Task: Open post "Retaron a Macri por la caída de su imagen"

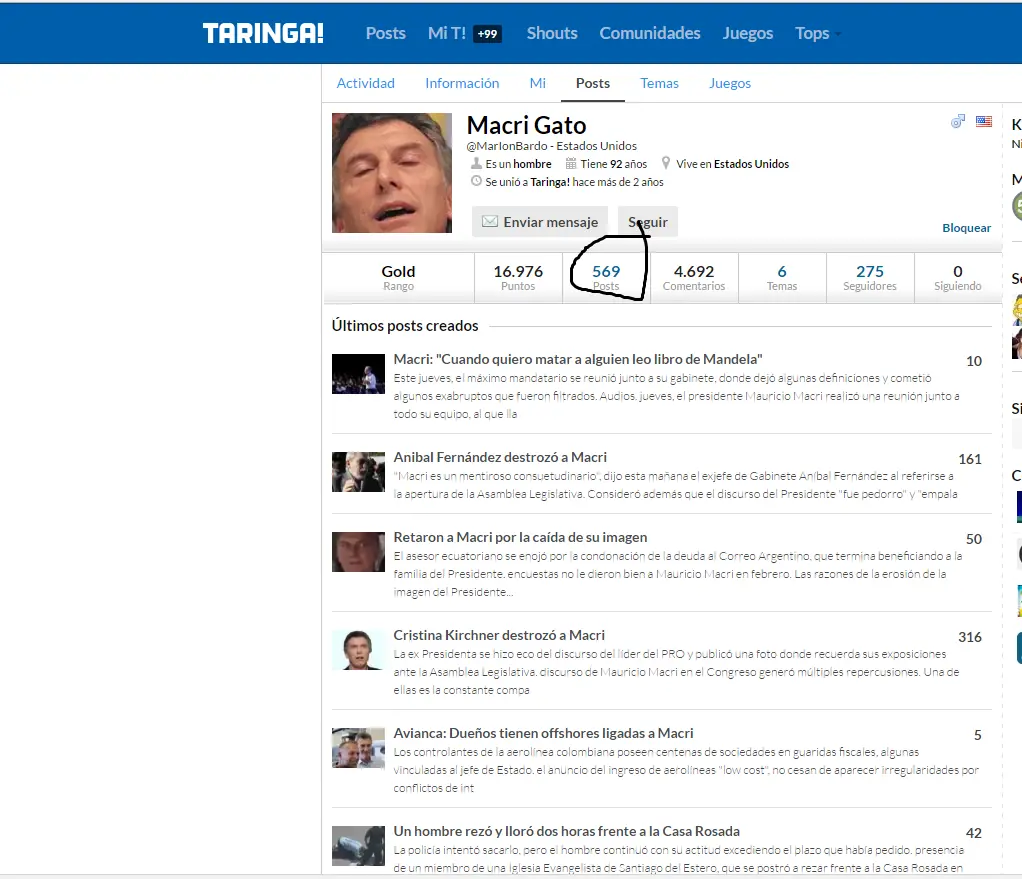Action: [x=520, y=538]
